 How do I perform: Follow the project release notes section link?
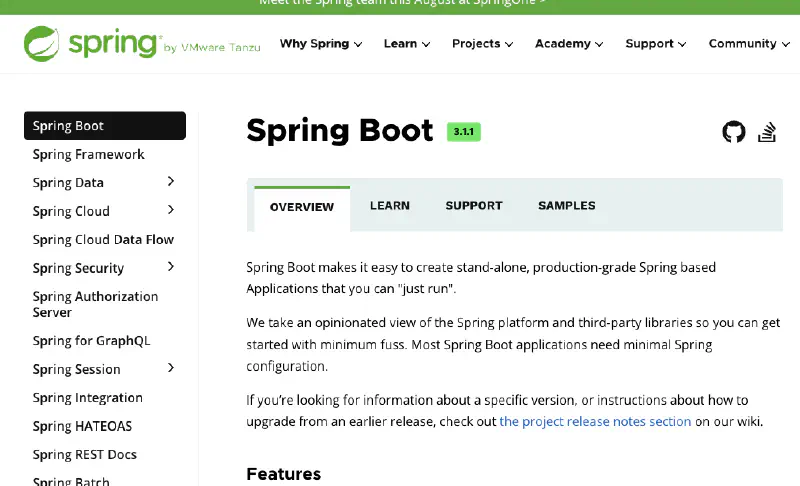595,422
